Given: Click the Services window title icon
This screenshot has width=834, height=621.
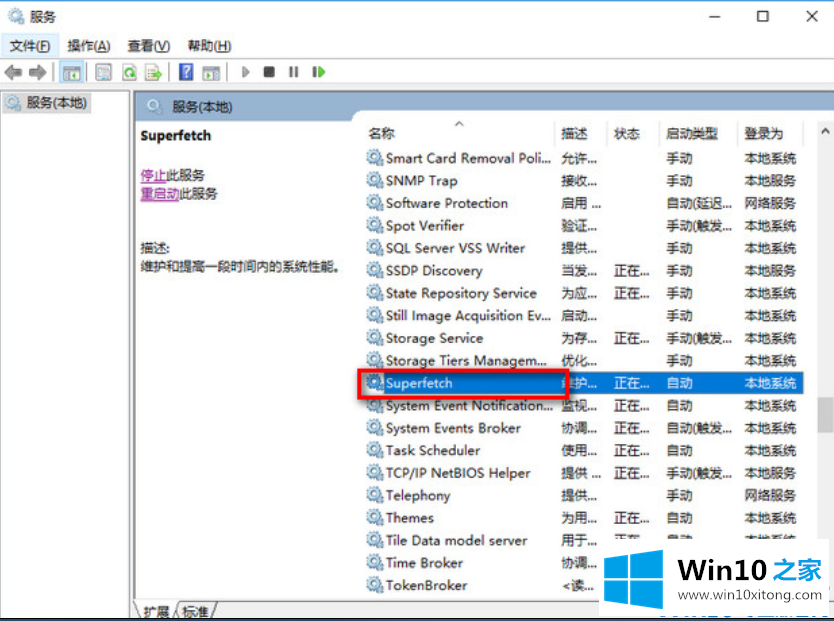Looking at the screenshot, I should (x=16, y=16).
